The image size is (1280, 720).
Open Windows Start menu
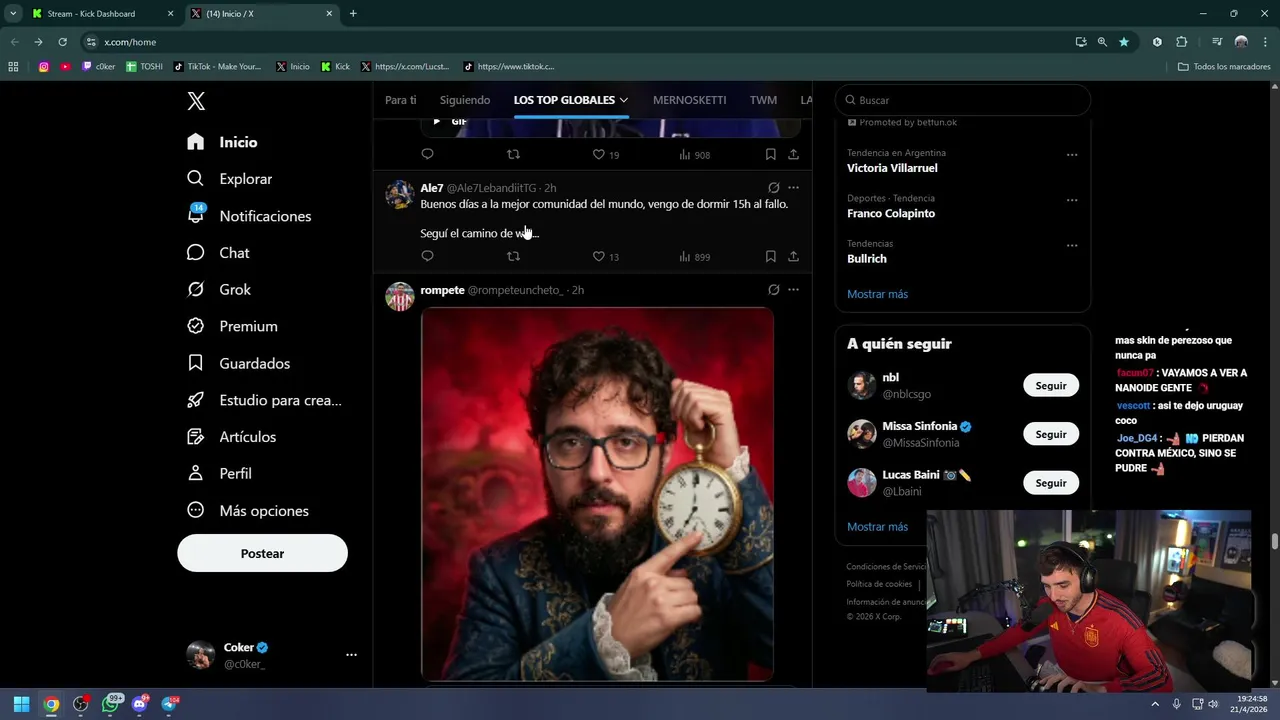(x=21, y=704)
